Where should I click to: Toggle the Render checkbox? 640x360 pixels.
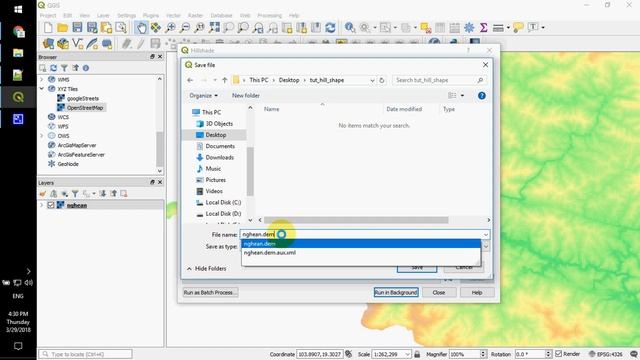[x=558, y=354]
